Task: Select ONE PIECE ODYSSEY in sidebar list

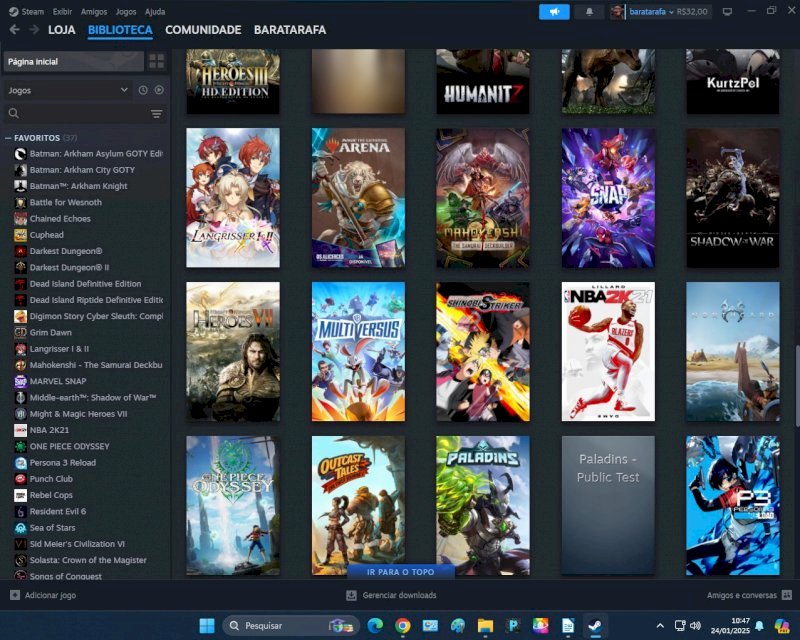Action: (x=69, y=446)
